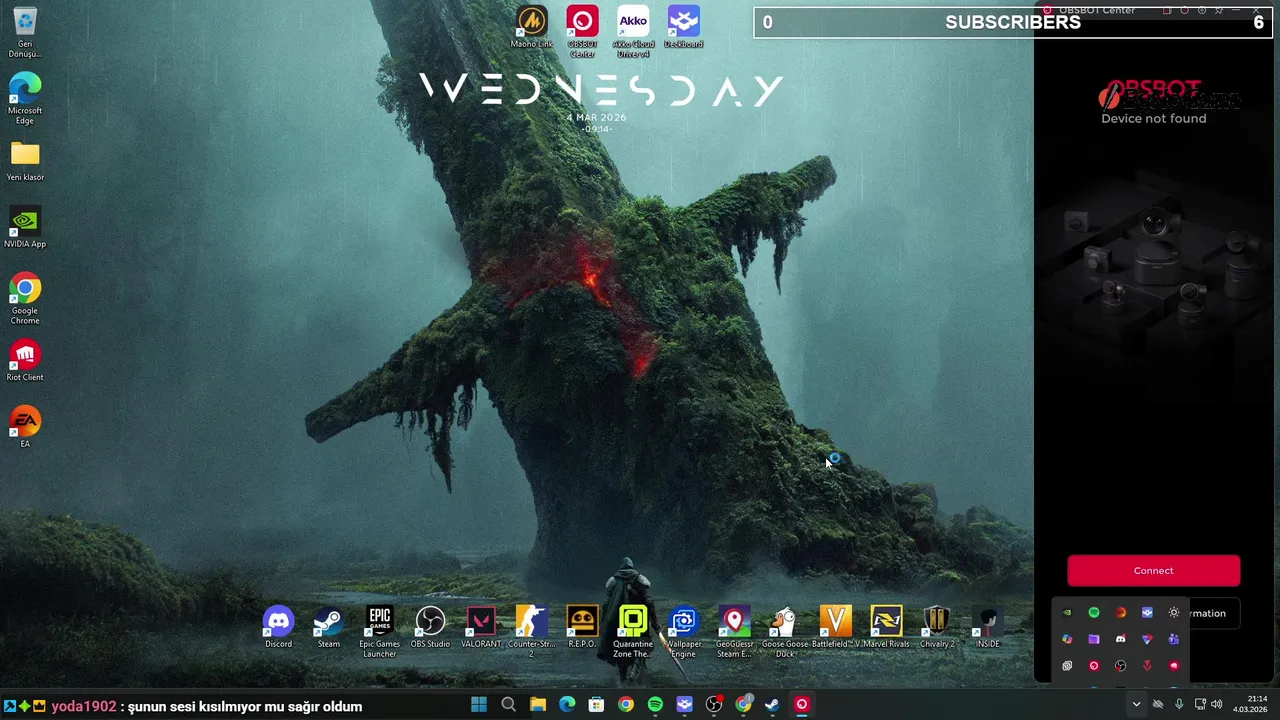Click Microsoft 365 Copilot icon in tray overflow

(x=1067, y=639)
